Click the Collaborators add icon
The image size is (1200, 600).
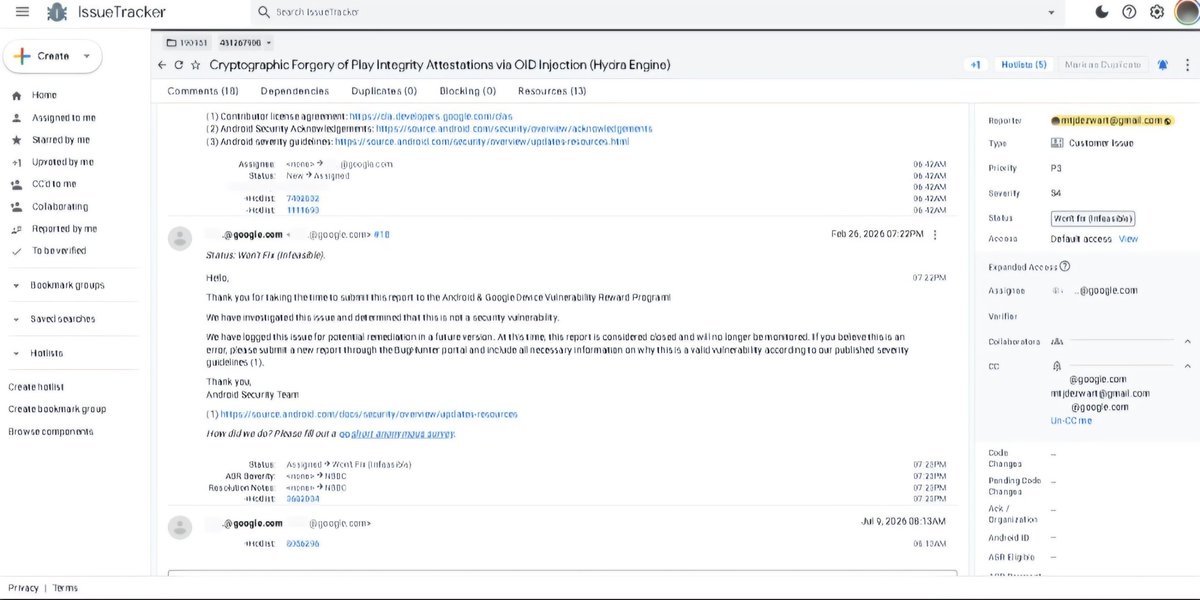pos(1058,341)
